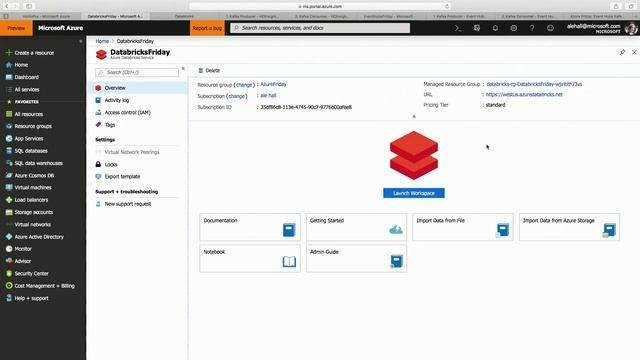
Task: Open portal settings gear
Action: pos(513,28)
